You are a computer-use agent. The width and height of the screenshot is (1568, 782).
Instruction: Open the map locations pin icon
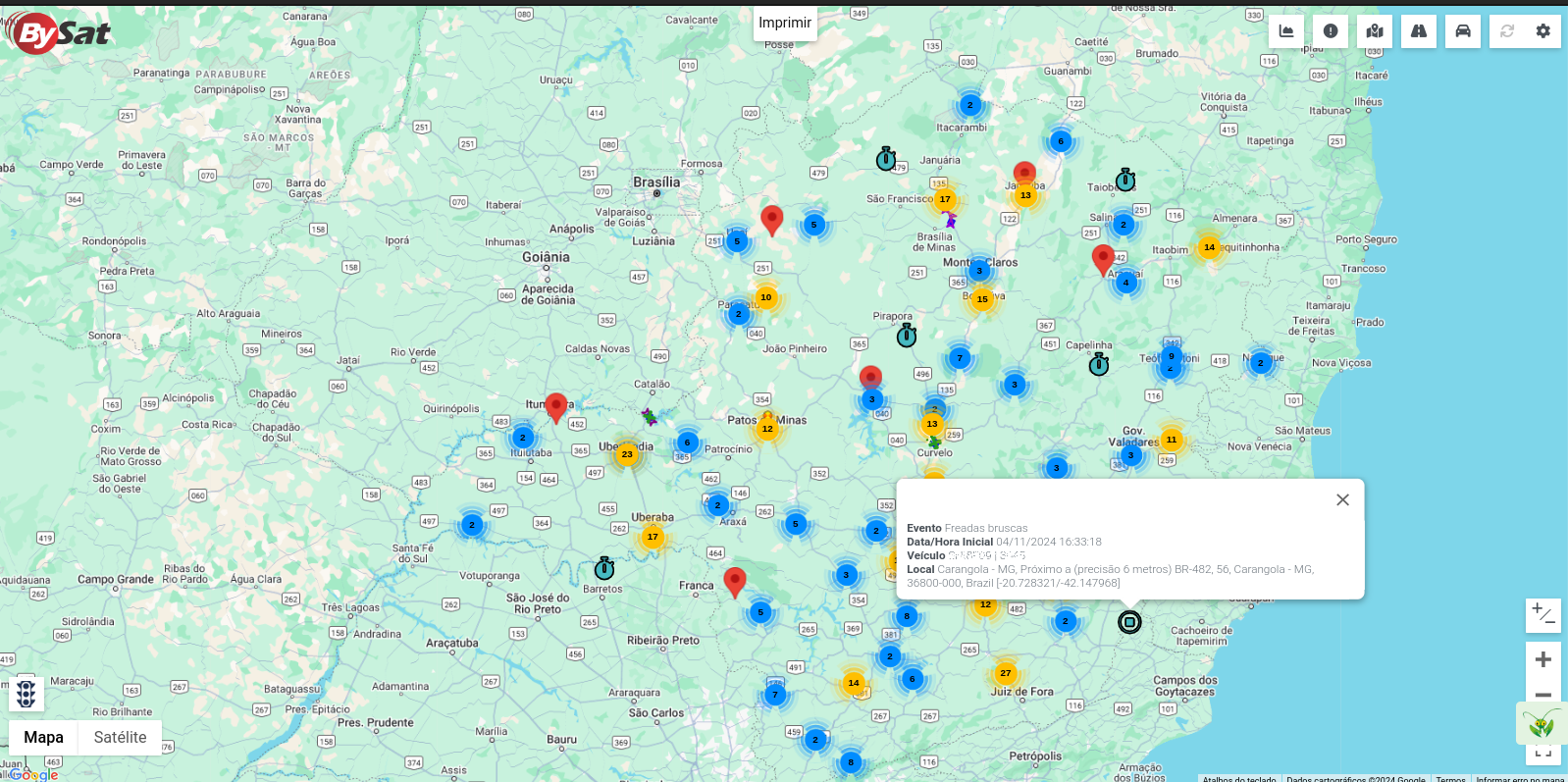(x=1375, y=31)
